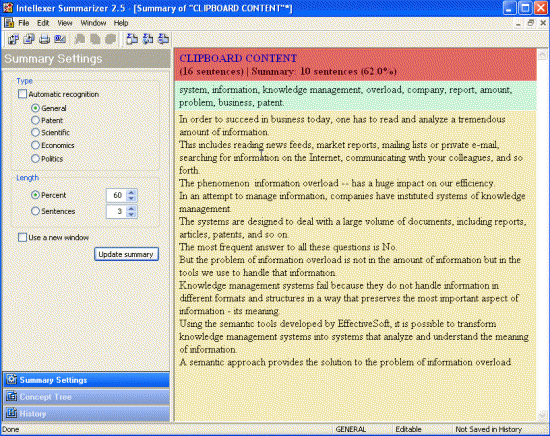Open the File menu
The height and width of the screenshot is (436, 550).
(x=24, y=23)
